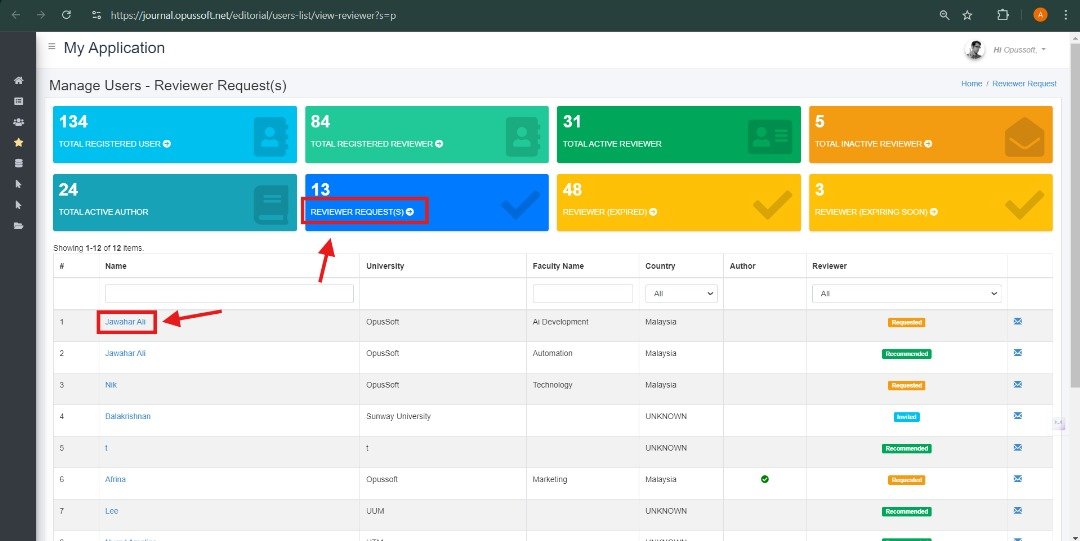
Task: Open Total Inactive Reviewer card link
Action: click(875, 144)
